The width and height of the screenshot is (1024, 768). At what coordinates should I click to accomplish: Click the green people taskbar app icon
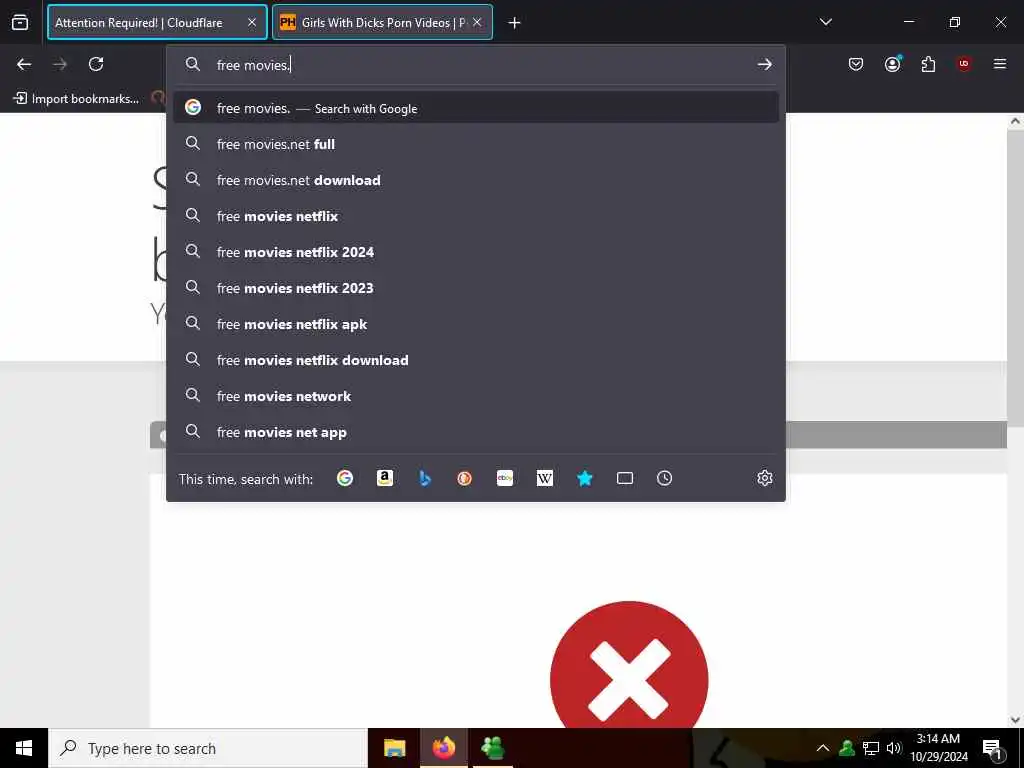[x=492, y=748]
